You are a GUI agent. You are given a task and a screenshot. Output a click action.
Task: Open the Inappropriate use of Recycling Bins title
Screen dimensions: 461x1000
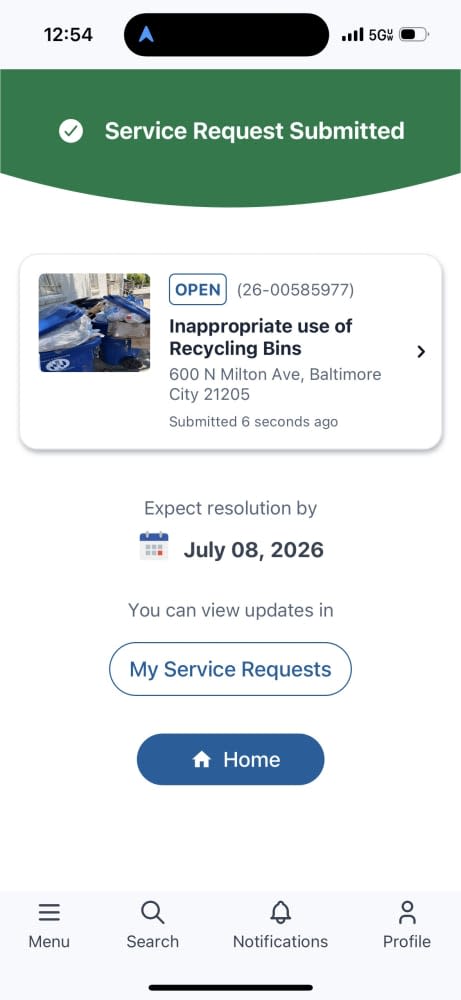[x=261, y=337]
